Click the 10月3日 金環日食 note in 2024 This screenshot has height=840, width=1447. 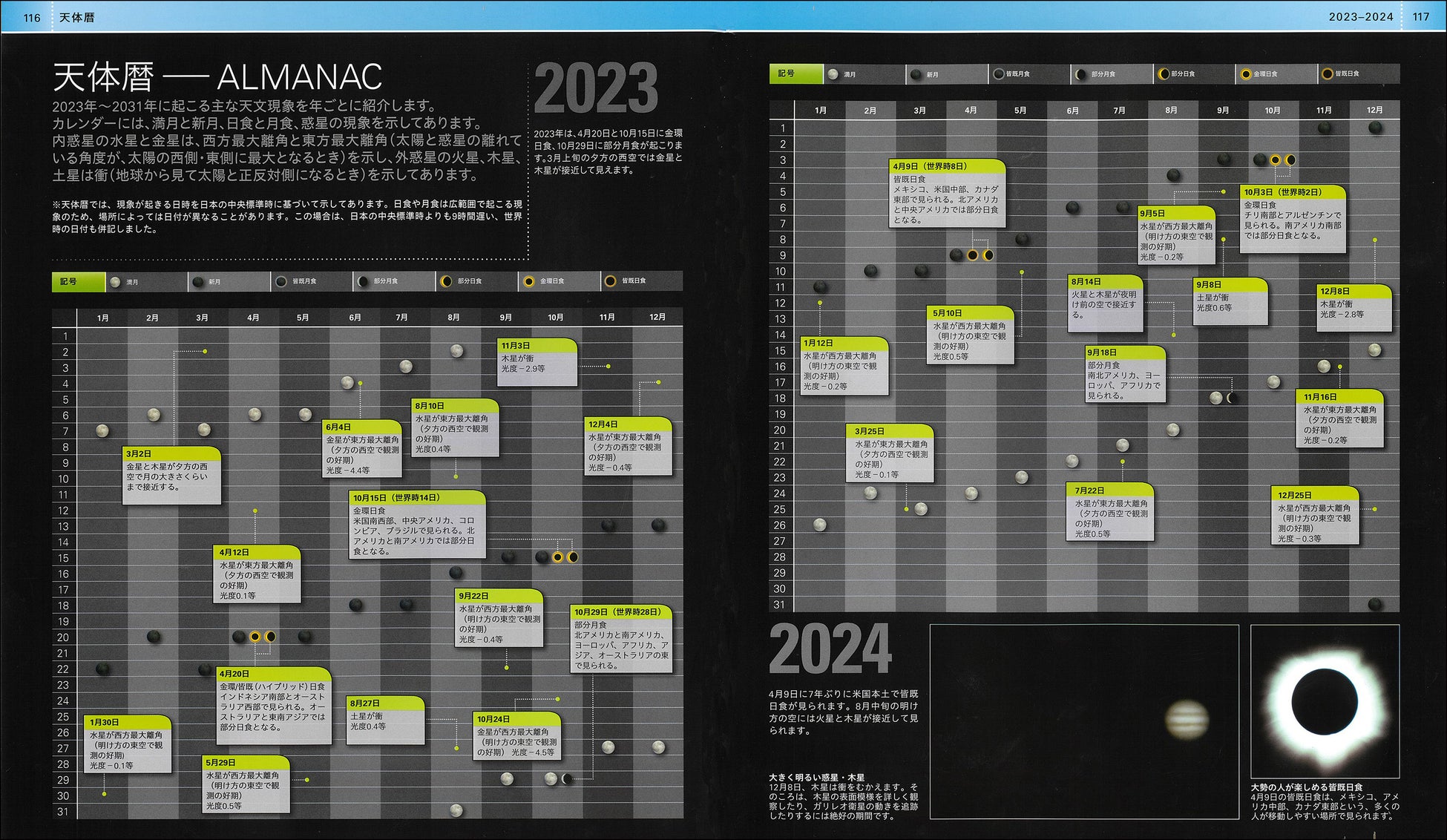click(x=1293, y=219)
